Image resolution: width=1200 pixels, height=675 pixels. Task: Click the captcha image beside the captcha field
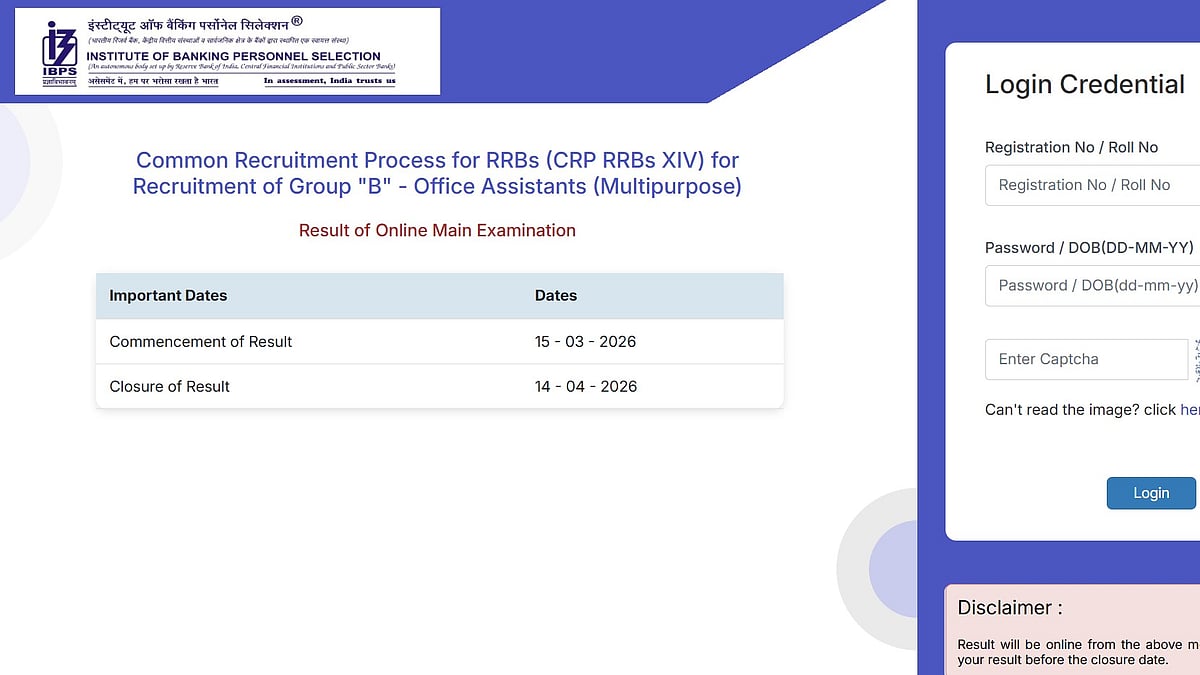coord(1195,359)
